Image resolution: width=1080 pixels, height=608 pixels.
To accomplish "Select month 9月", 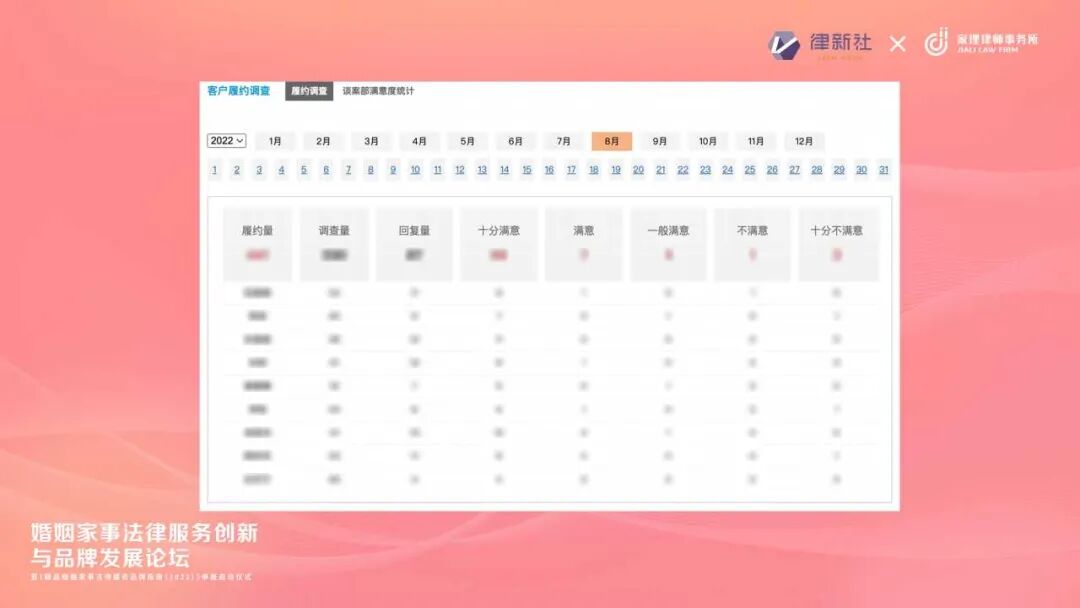I will coord(660,141).
